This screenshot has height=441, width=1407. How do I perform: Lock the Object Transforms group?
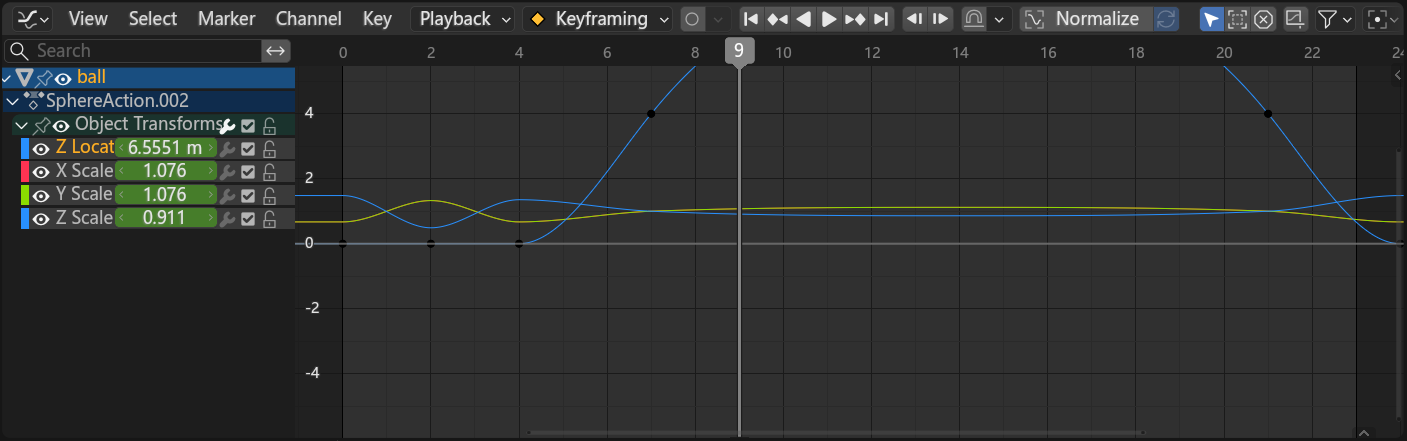[x=269, y=125]
